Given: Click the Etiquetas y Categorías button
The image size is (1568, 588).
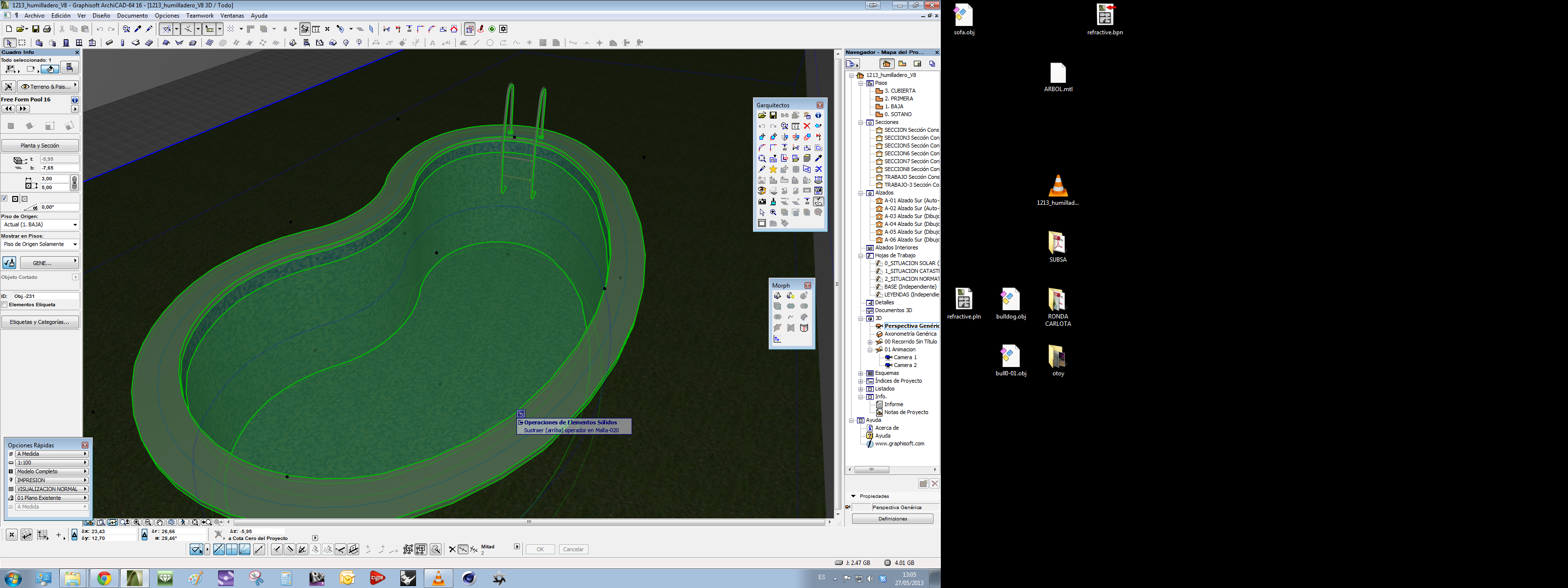Looking at the screenshot, I should coord(40,322).
